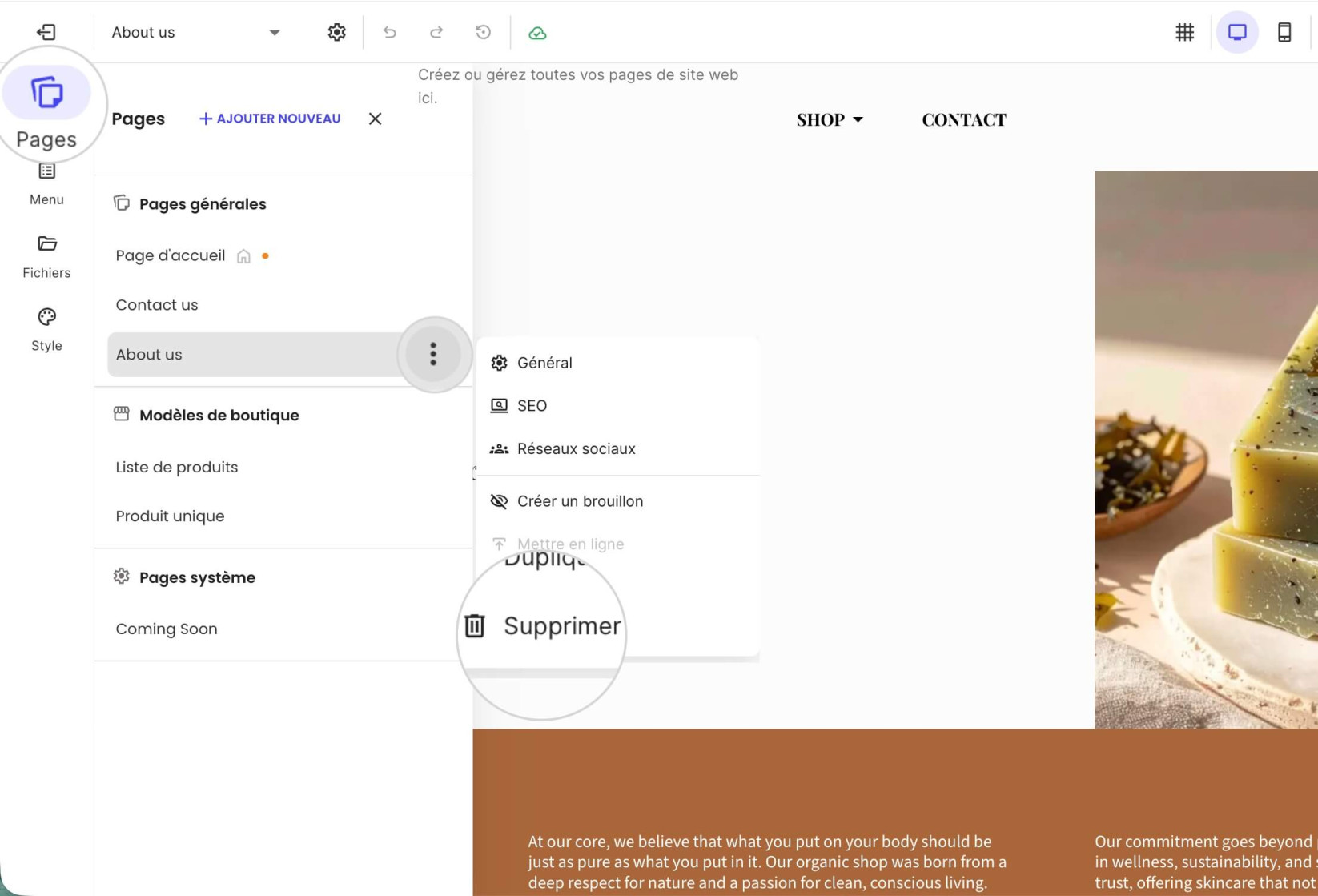Click the crossed-eye draft icon
1318x896 pixels.
pos(499,501)
